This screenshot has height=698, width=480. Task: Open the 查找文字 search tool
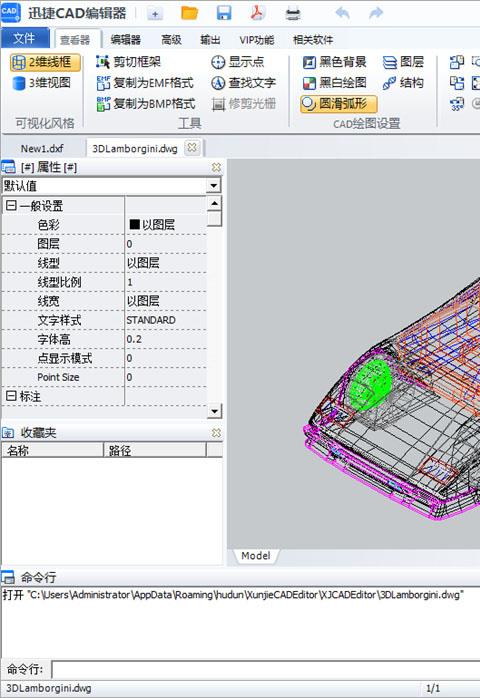click(x=243, y=83)
